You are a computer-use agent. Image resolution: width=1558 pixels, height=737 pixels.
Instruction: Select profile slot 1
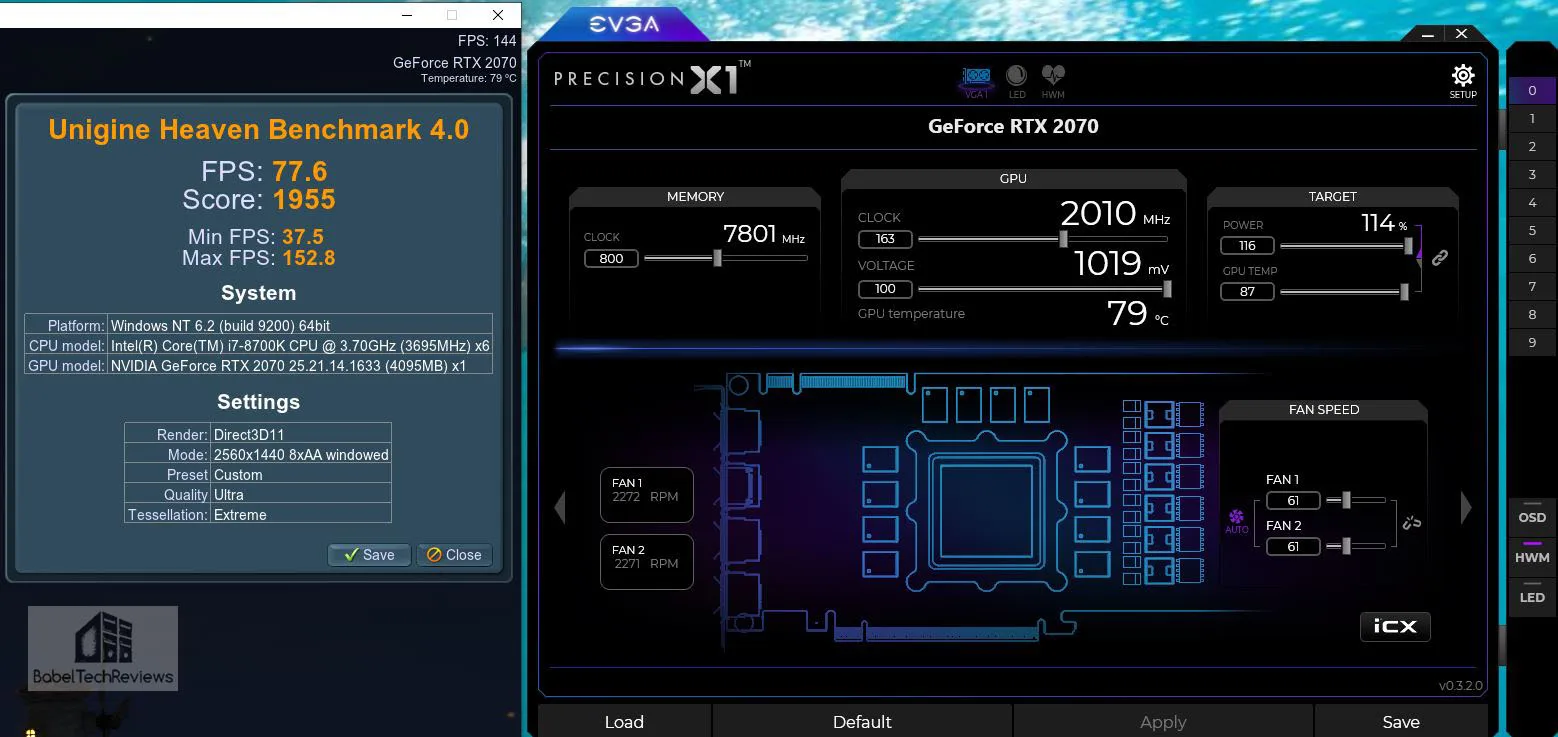[1532, 118]
